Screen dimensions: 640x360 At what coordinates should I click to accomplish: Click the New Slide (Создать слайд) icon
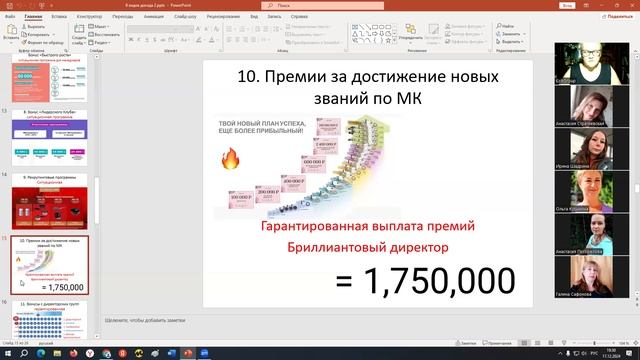pos(79,29)
